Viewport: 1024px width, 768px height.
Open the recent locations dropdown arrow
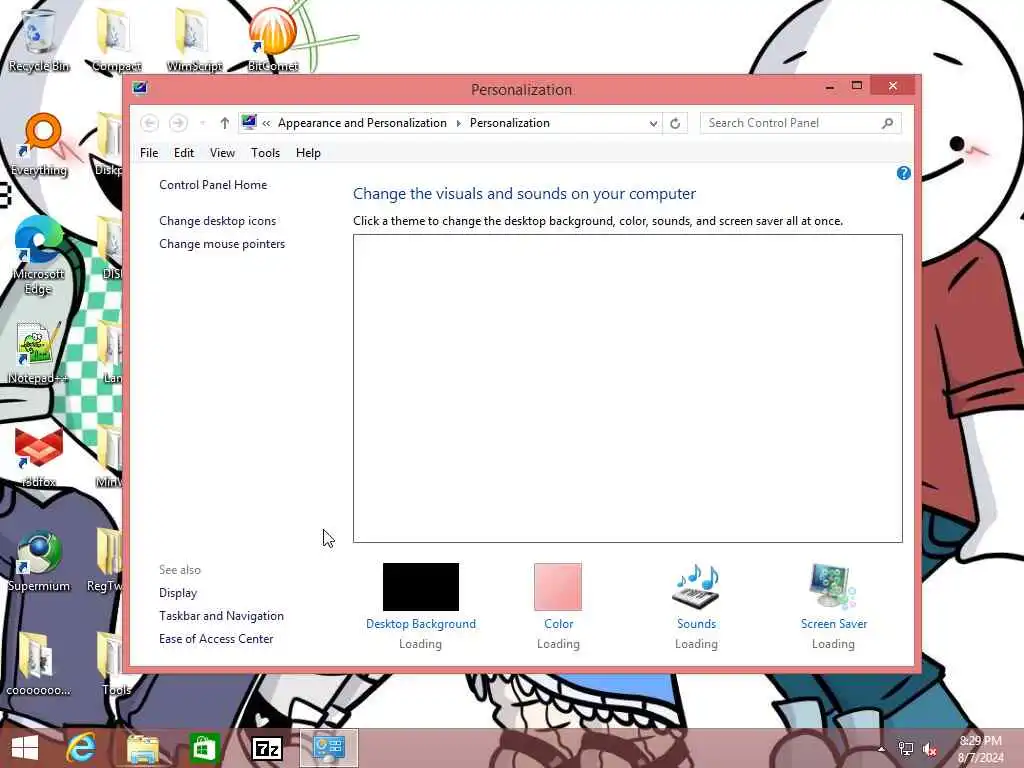[202, 123]
